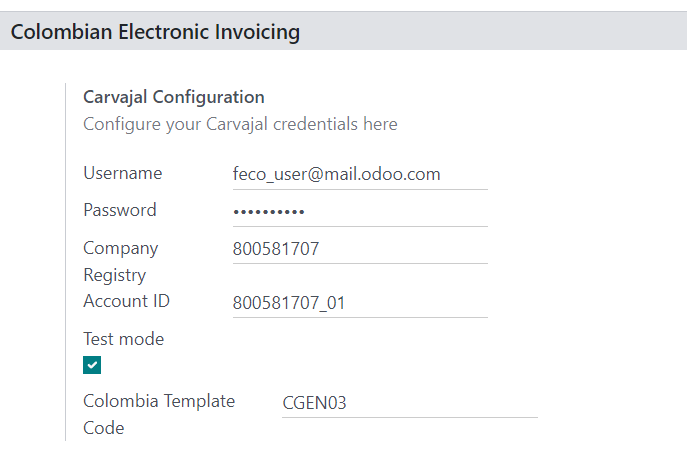This screenshot has width=687, height=463.
Task: Click the CGEN03 template code value
Action: [313, 403]
